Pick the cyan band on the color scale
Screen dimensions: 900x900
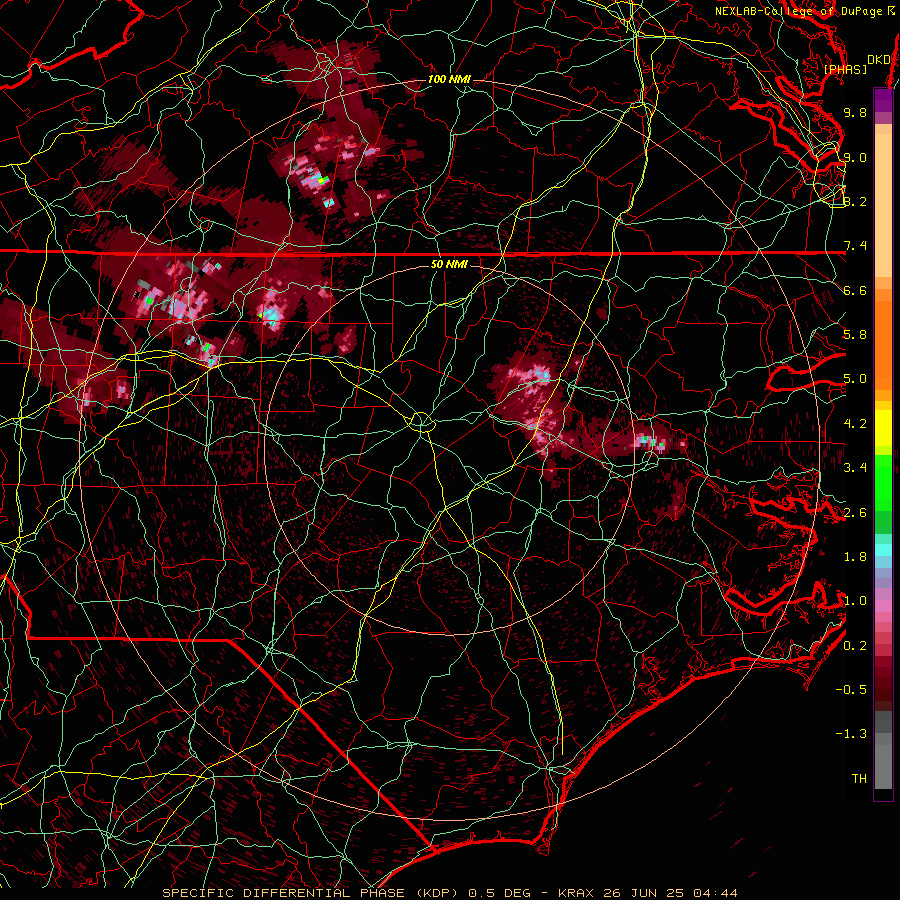(883, 549)
